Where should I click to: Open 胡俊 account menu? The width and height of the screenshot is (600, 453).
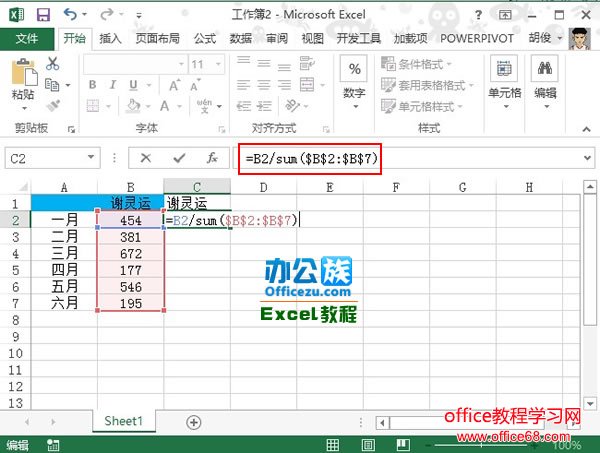(x=545, y=37)
